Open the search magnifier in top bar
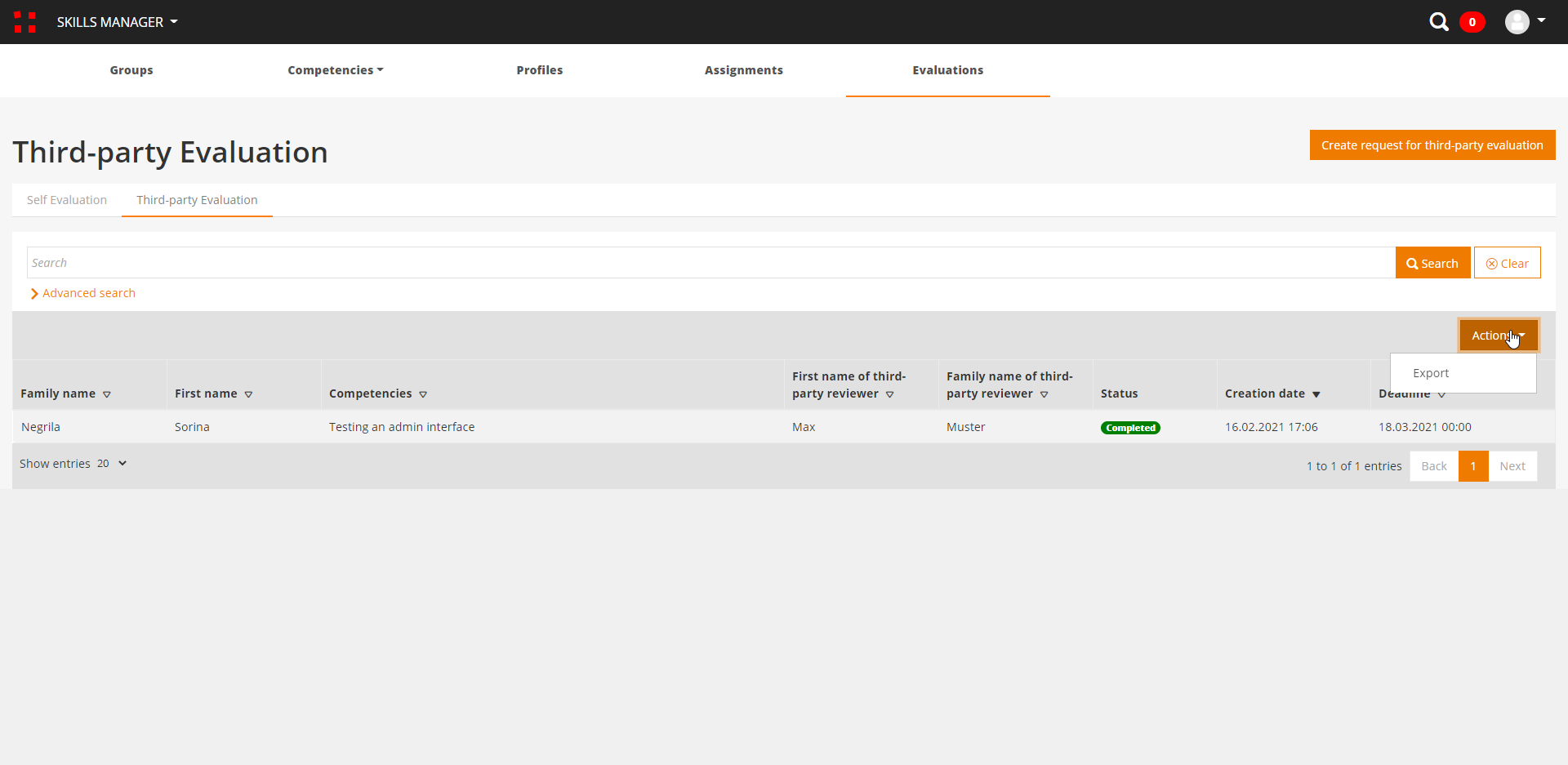1568x765 pixels. 1438,22
